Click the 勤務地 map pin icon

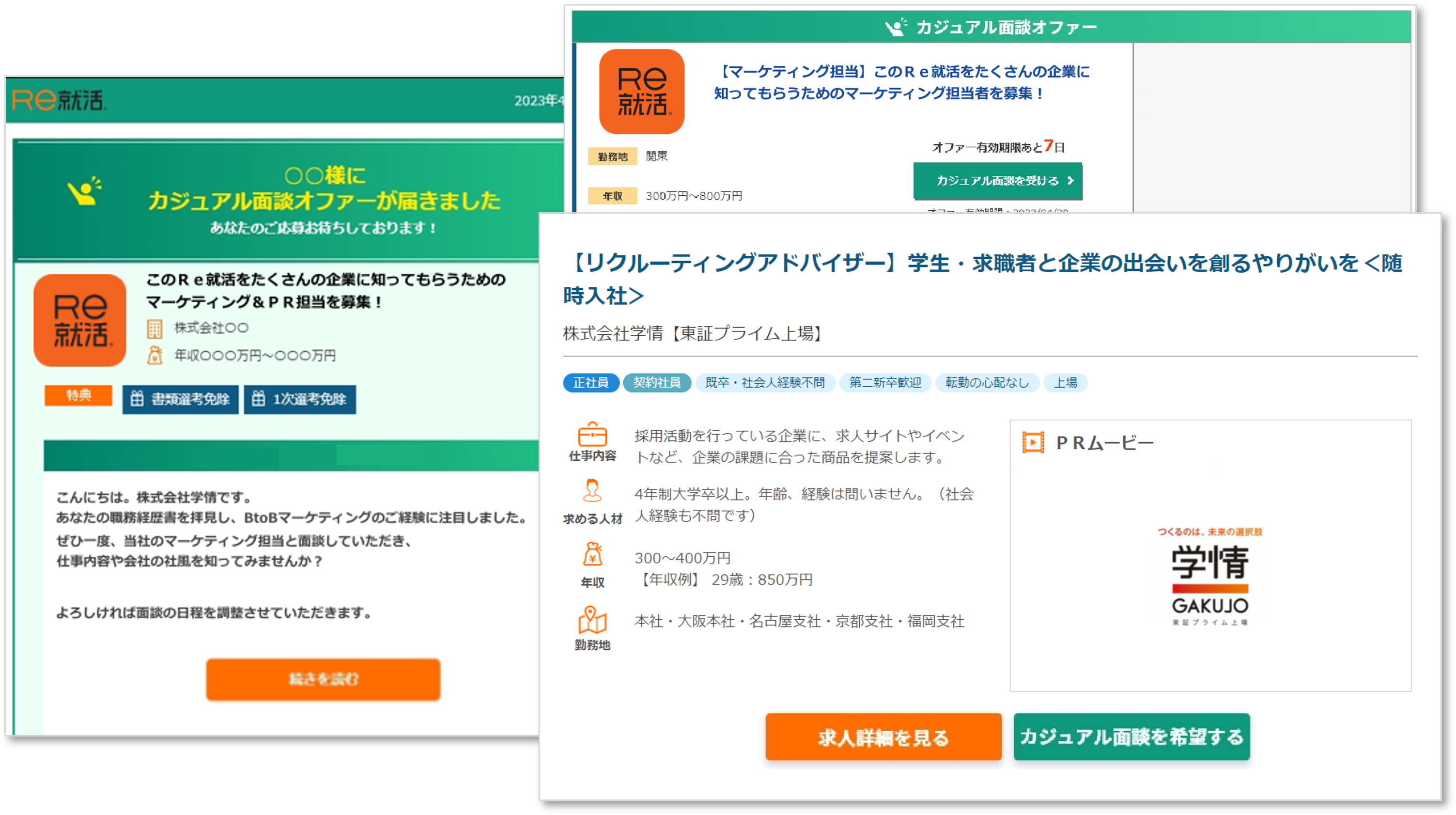tap(592, 620)
